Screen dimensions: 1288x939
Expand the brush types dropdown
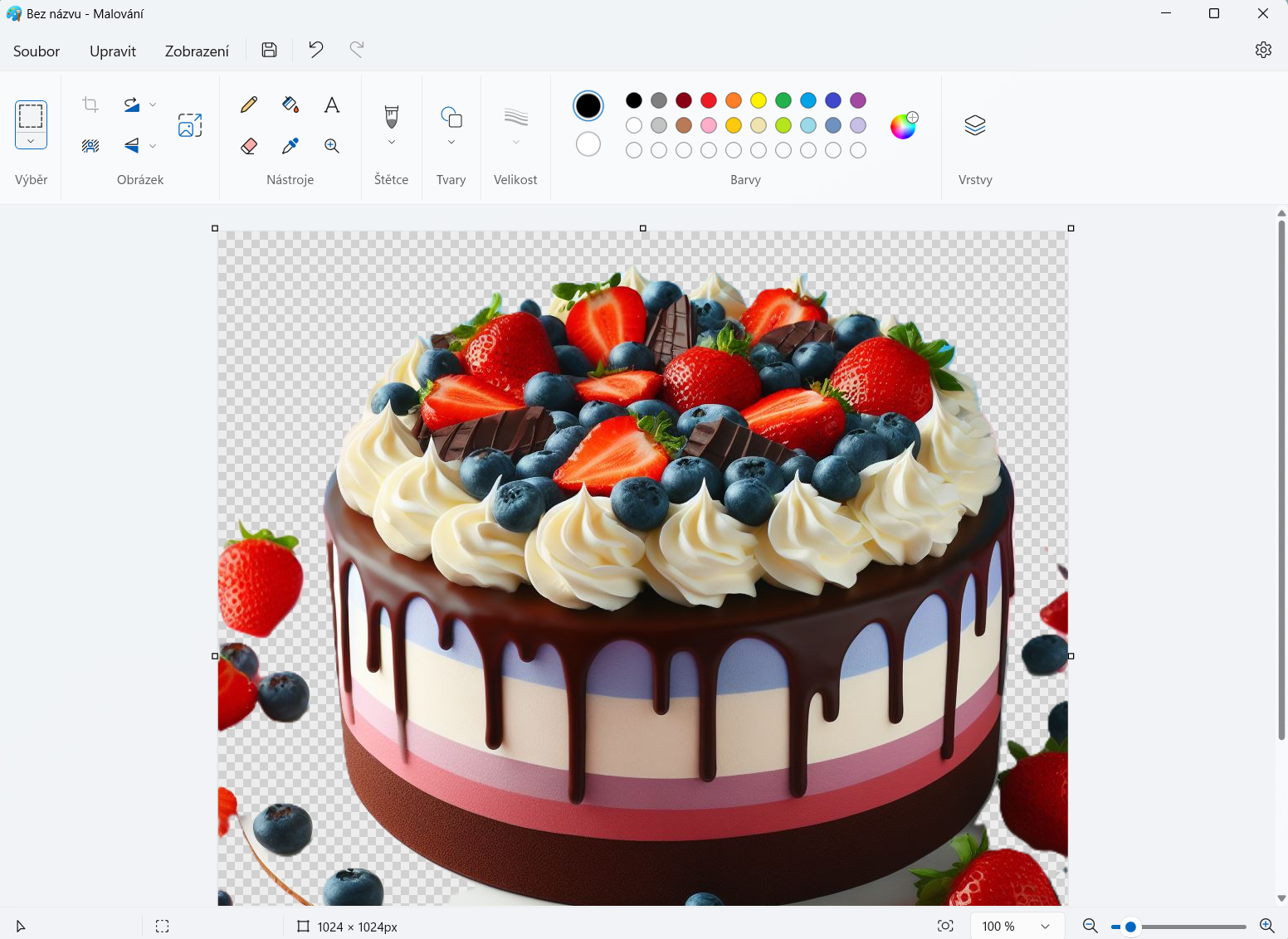coord(392,143)
